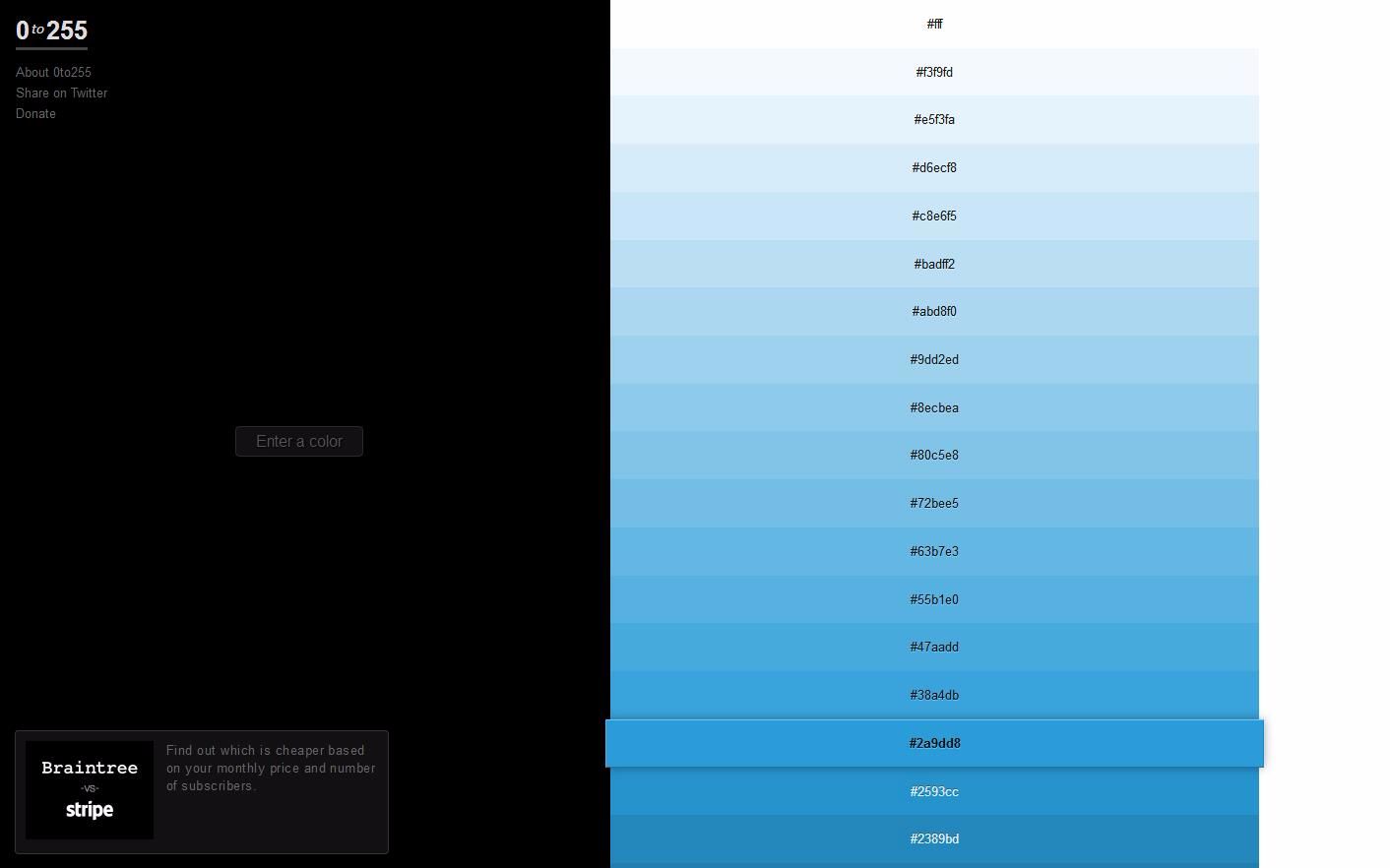The width and height of the screenshot is (1390, 868).
Task: Select the #fff color swatch
Action: 934,24
